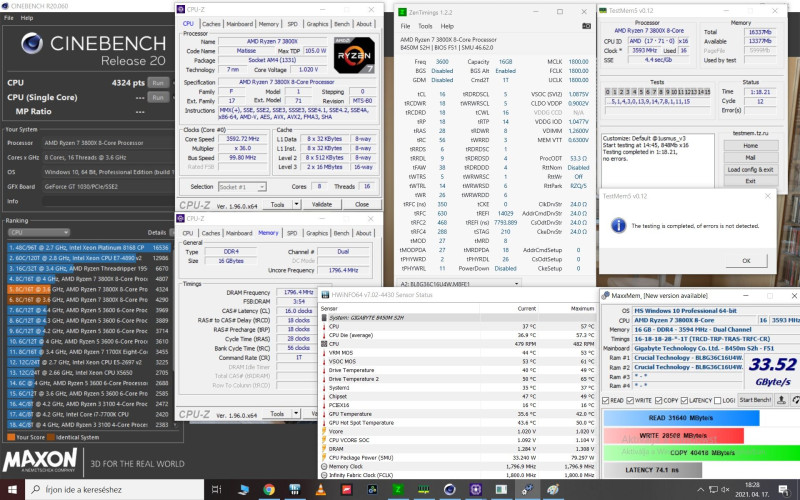The width and height of the screenshot is (800, 500).
Task: Click the Close button in CPU-Z
Action: click(x=362, y=204)
